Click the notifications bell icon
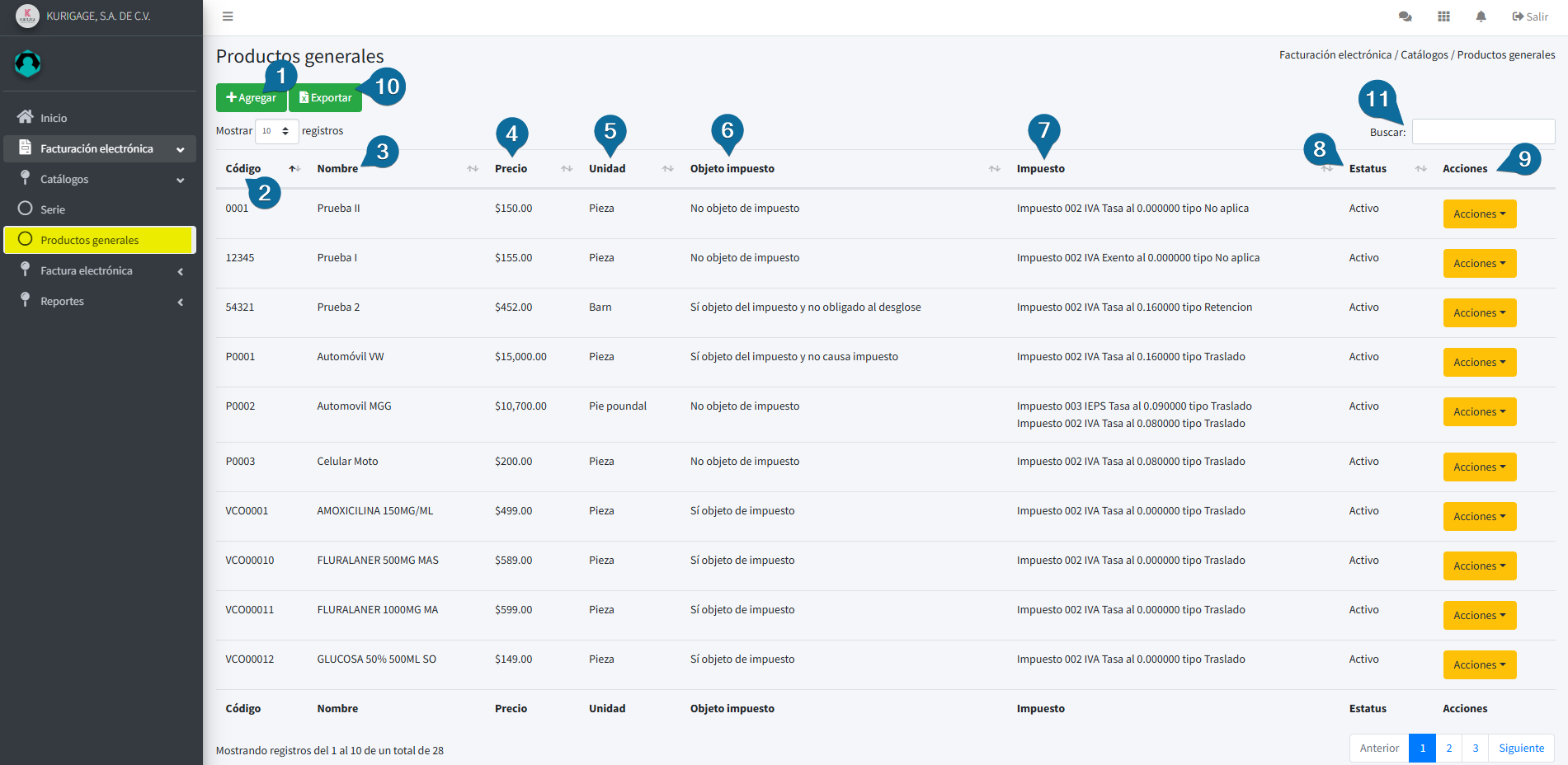1568x765 pixels. coord(1481,16)
